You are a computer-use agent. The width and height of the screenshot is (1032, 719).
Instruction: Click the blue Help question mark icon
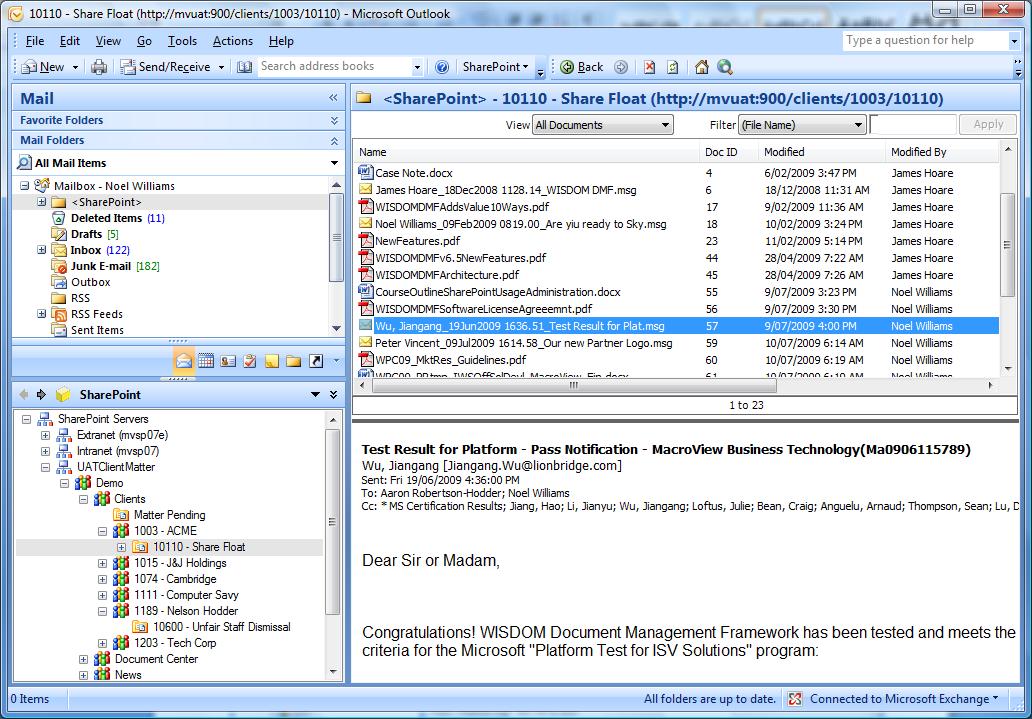click(442, 67)
